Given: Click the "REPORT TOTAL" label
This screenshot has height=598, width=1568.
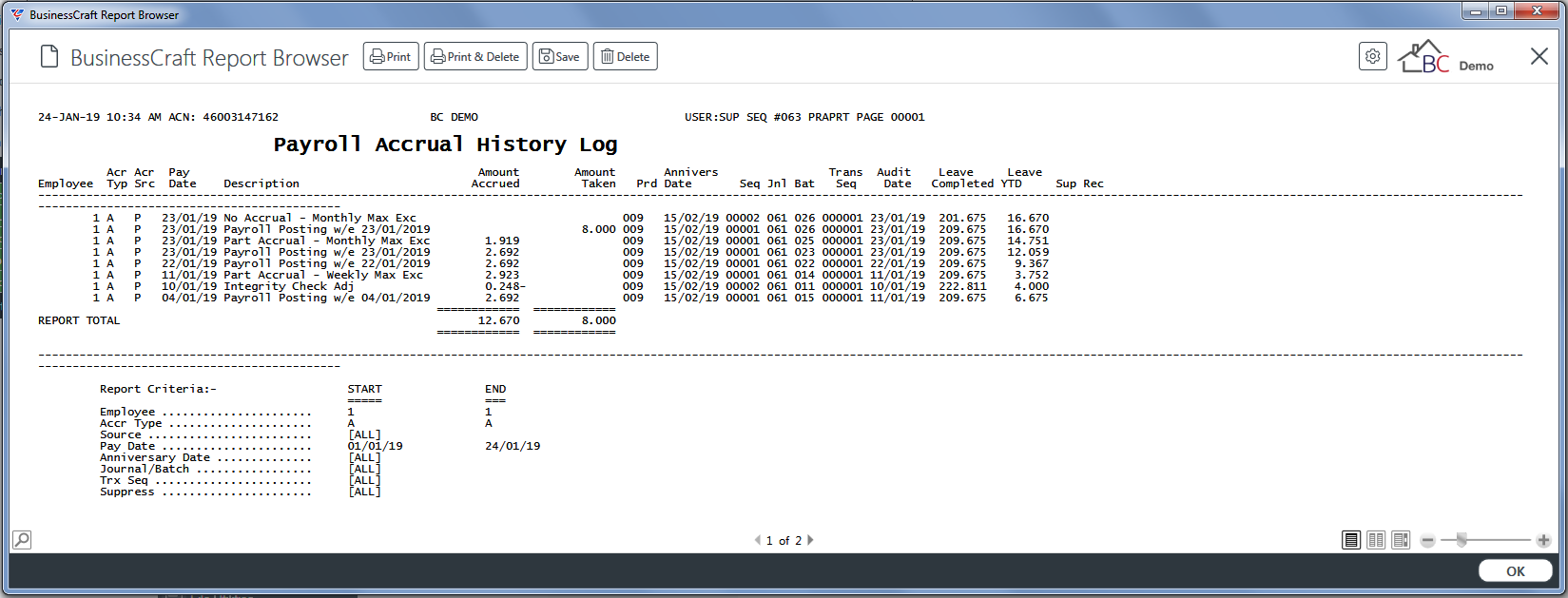Looking at the screenshot, I should pyautogui.click(x=79, y=320).
